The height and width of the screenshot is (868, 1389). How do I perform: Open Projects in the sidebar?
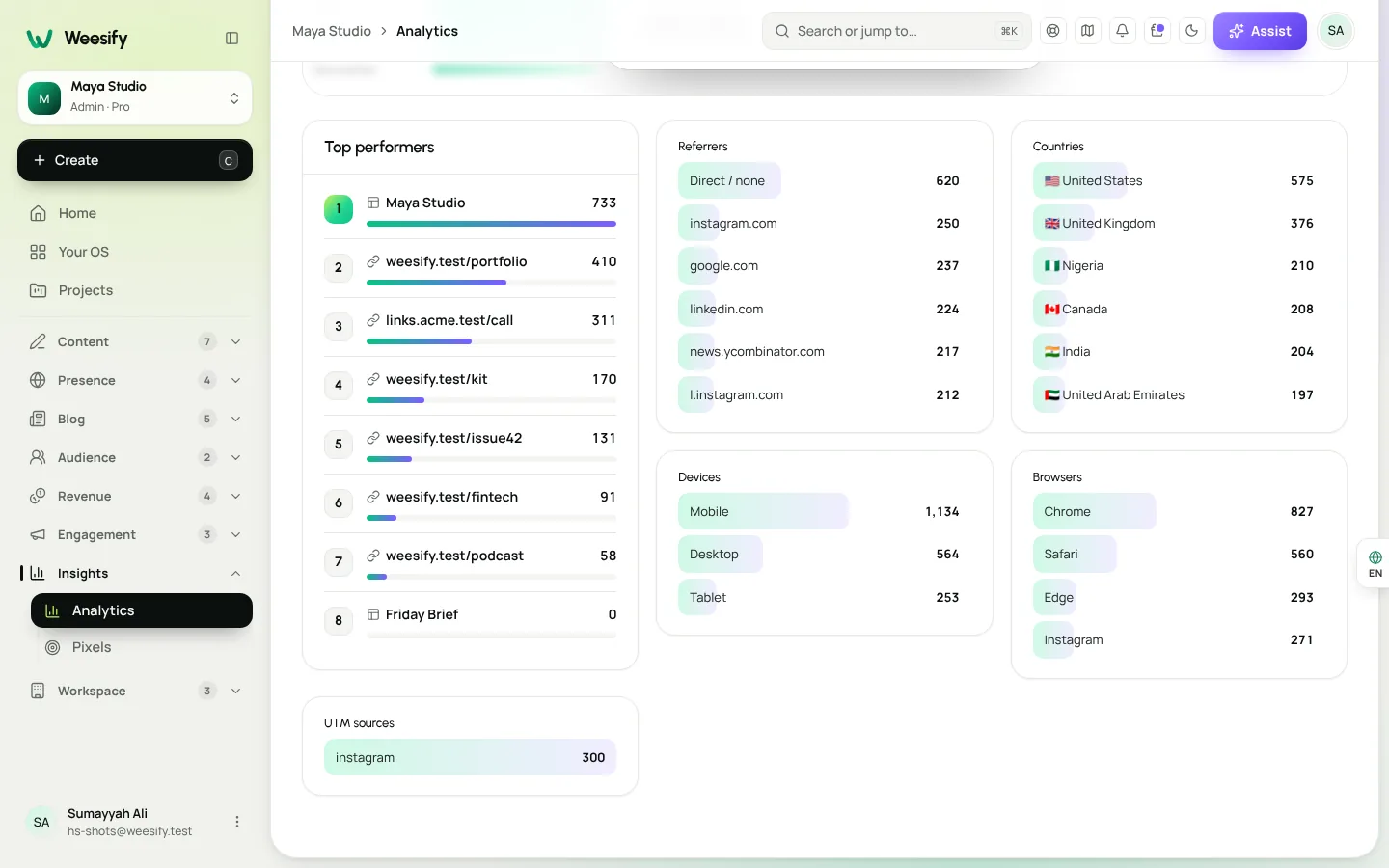[x=135, y=290]
